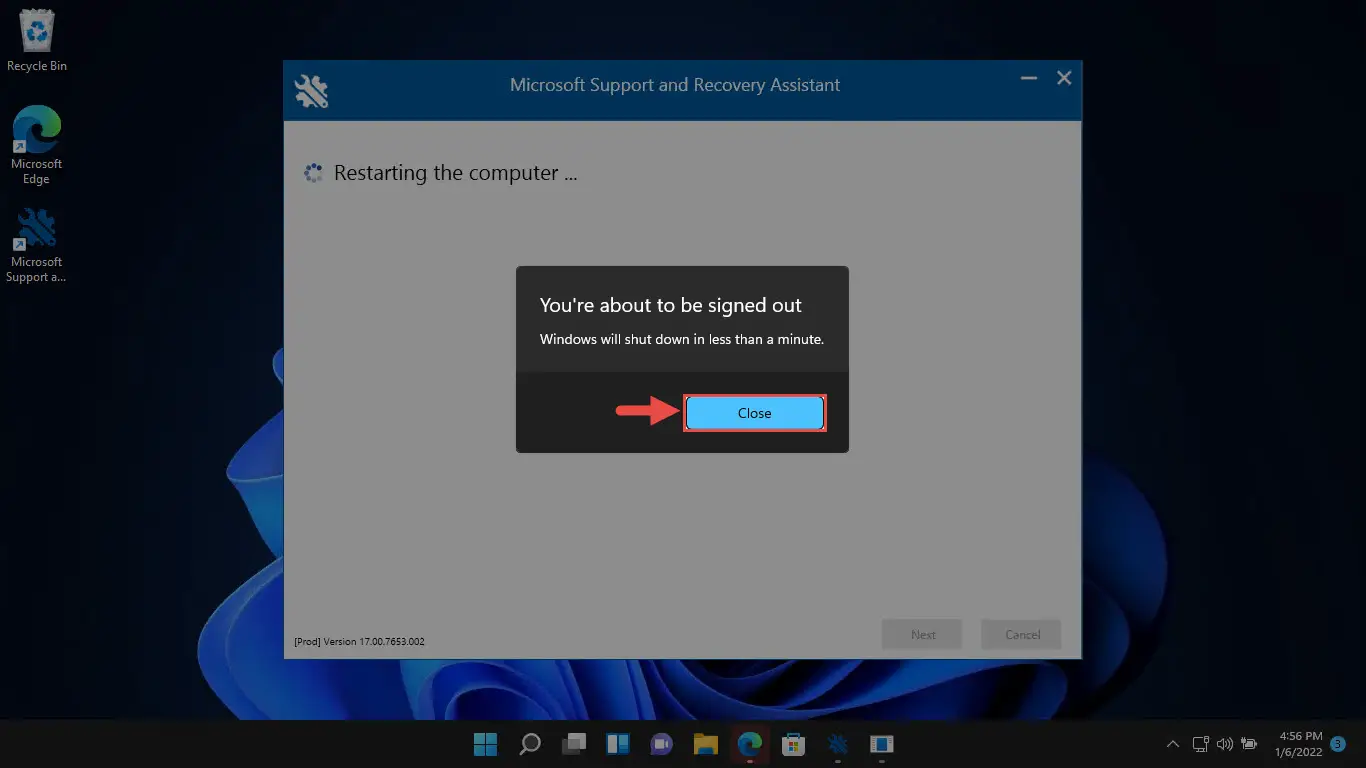Click the Support and Recovery Assistant wrench logo

(x=311, y=91)
